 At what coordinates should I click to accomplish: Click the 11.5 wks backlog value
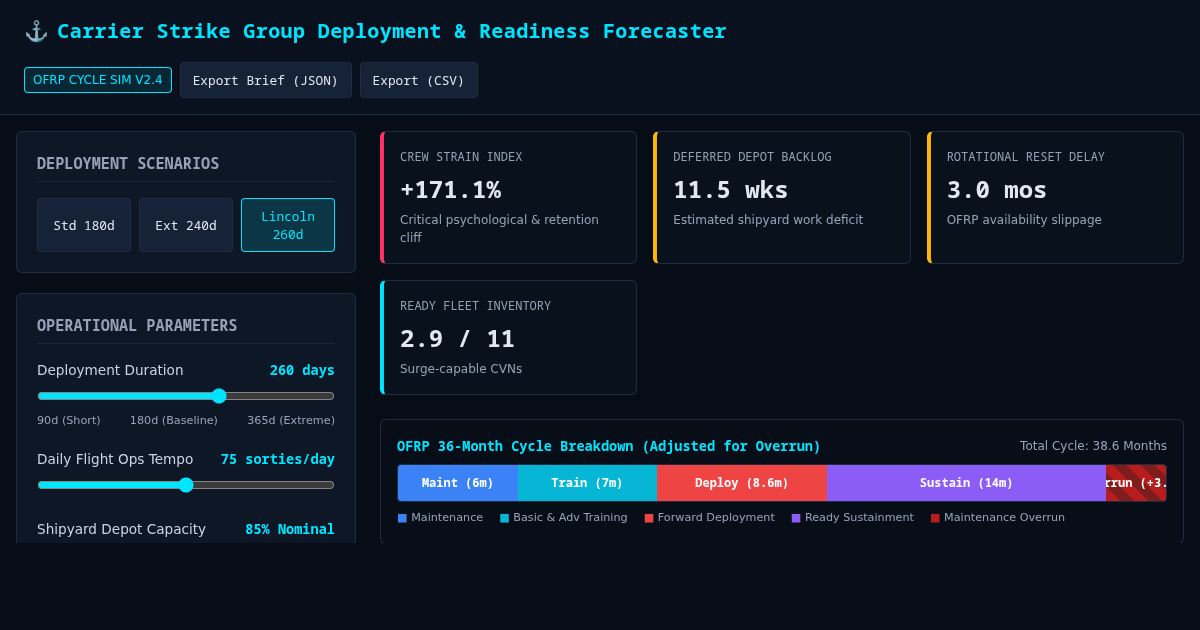click(x=731, y=190)
